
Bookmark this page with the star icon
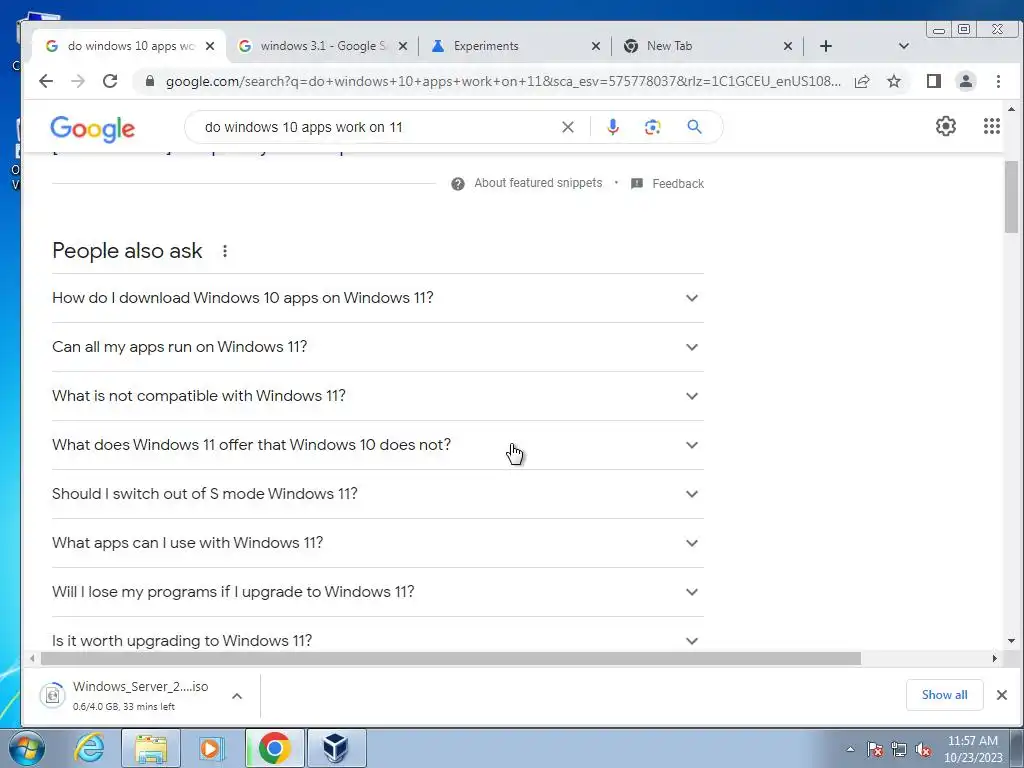894,81
